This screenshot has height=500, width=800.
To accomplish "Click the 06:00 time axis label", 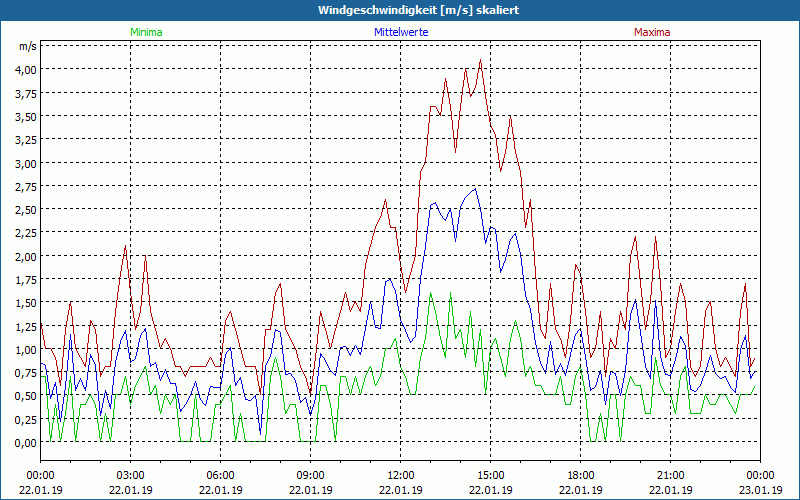I will coord(220,476).
